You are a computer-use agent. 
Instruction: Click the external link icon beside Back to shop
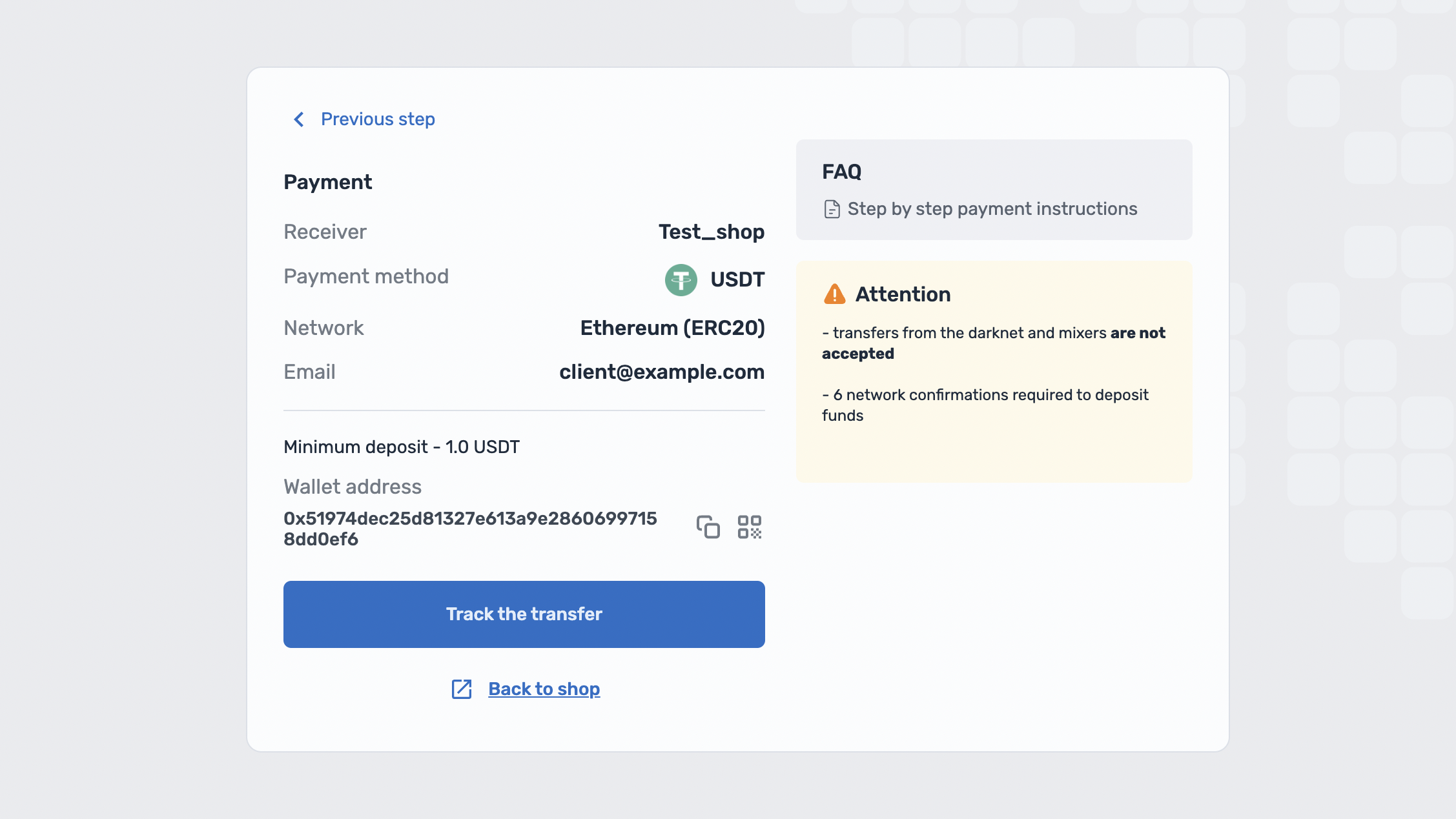click(462, 689)
